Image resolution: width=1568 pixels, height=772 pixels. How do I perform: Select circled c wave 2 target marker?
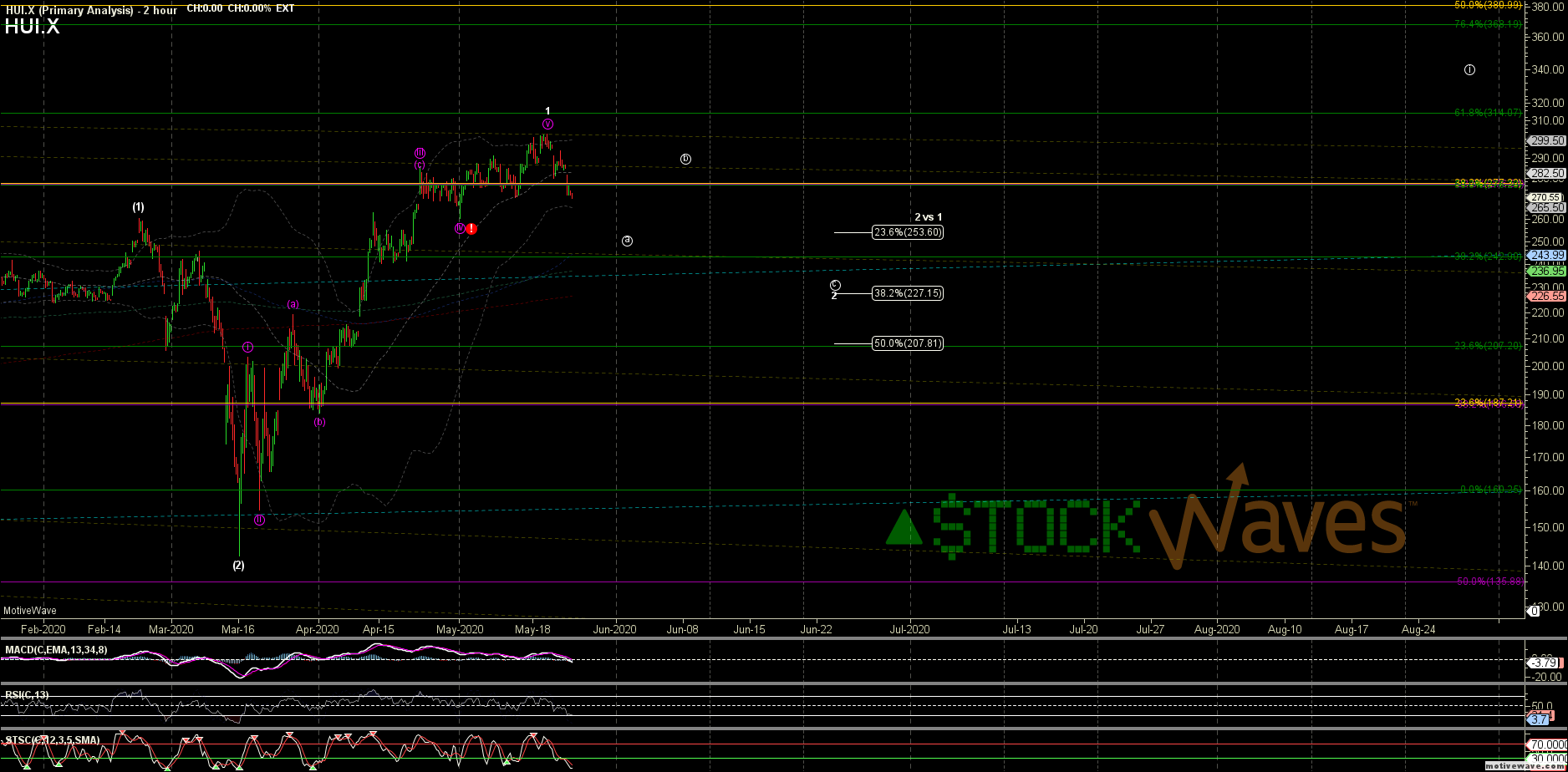coord(835,285)
